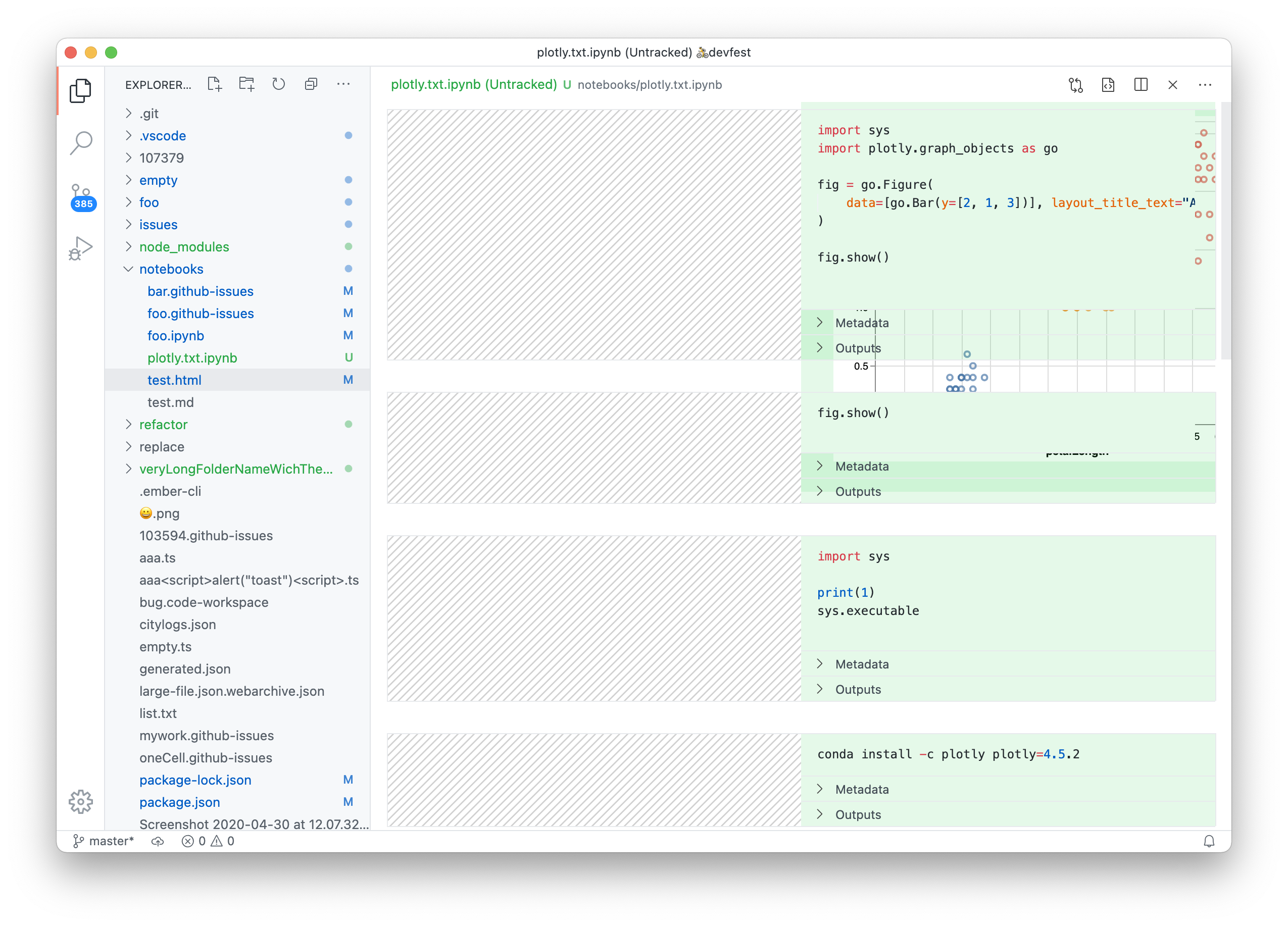The height and width of the screenshot is (927, 1288).
Task: Open the errors and warnings panel from the status bar
Action: click(207, 841)
